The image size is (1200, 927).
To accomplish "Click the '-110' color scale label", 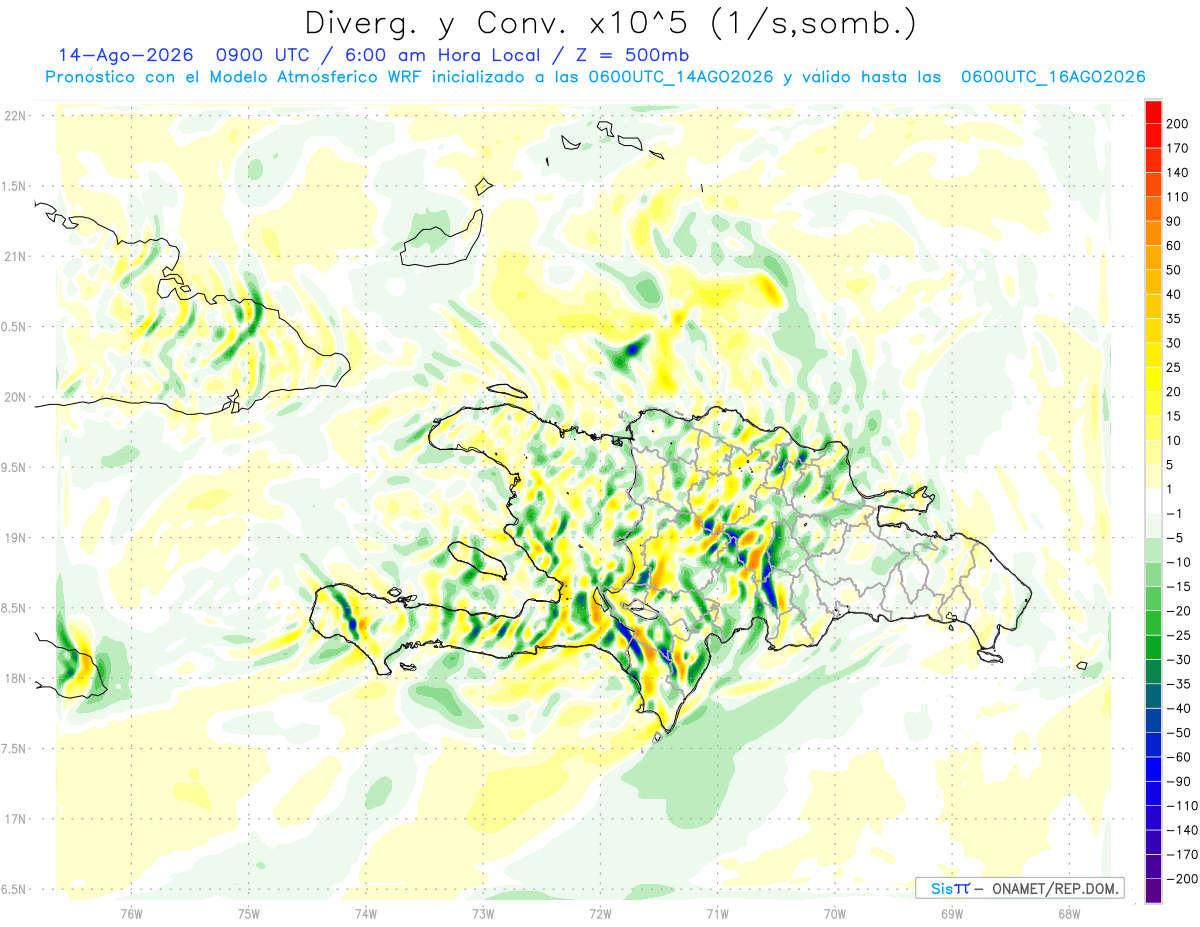I will click(1182, 806).
